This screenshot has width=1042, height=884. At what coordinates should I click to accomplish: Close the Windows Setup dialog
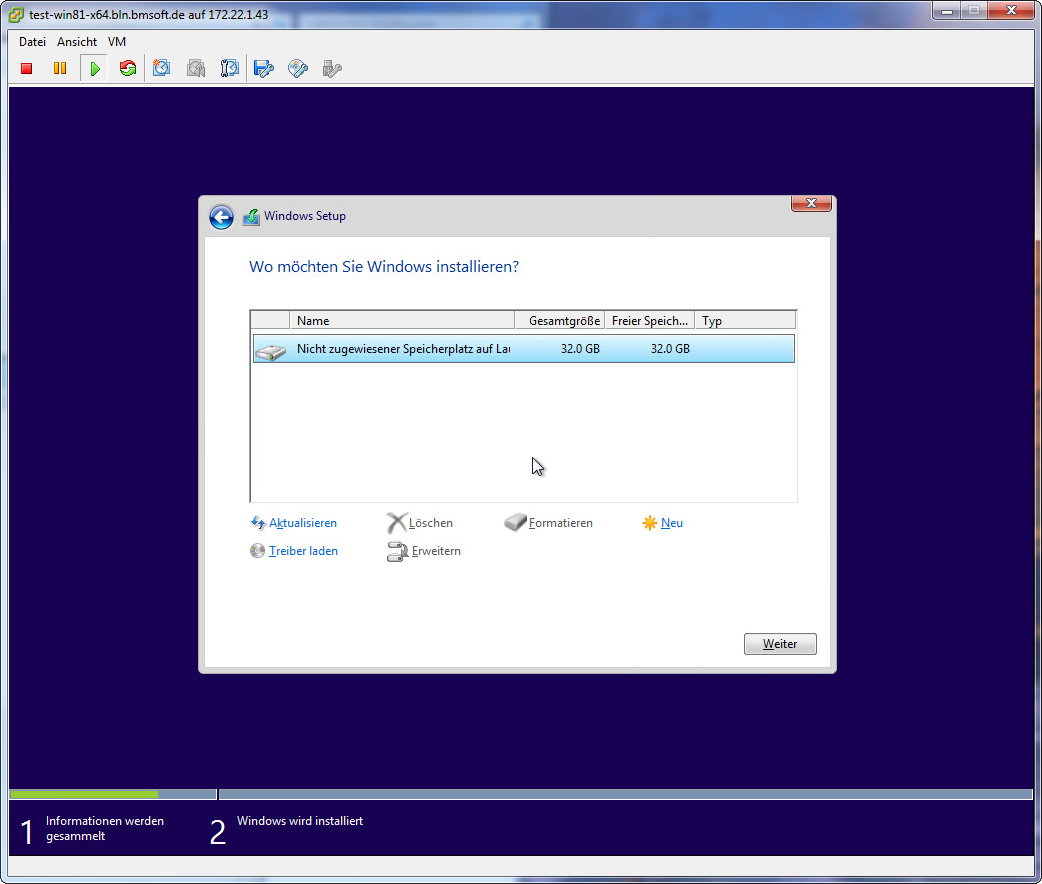(811, 203)
